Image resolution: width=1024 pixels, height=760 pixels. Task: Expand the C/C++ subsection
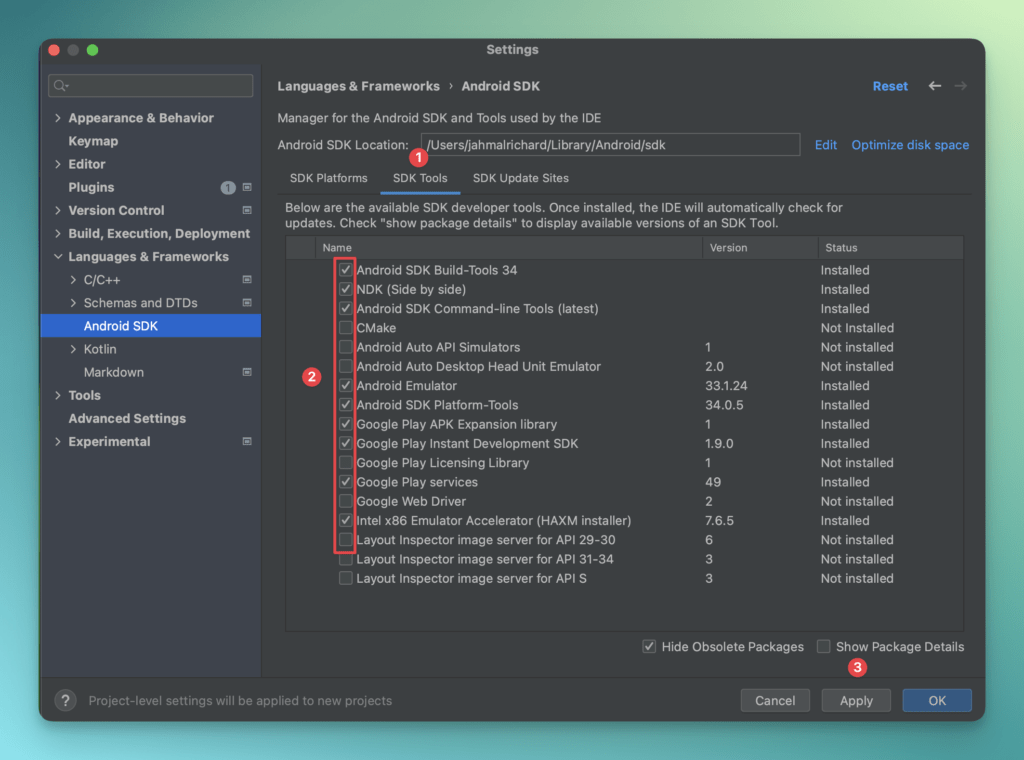click(73, 279)
